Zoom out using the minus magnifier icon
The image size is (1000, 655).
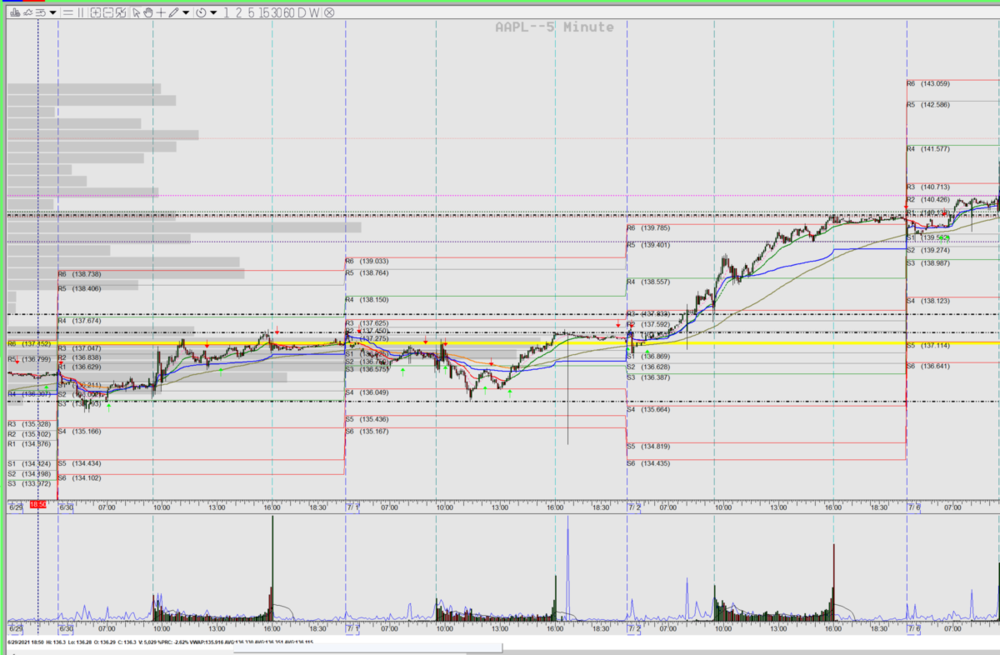108,13
